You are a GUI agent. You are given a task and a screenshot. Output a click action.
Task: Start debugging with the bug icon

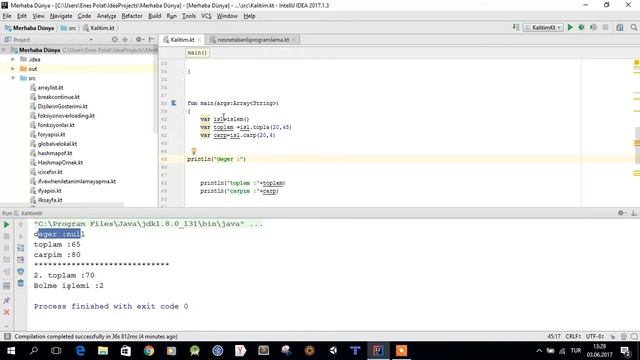pyautogui.click(x=582, y=27)
